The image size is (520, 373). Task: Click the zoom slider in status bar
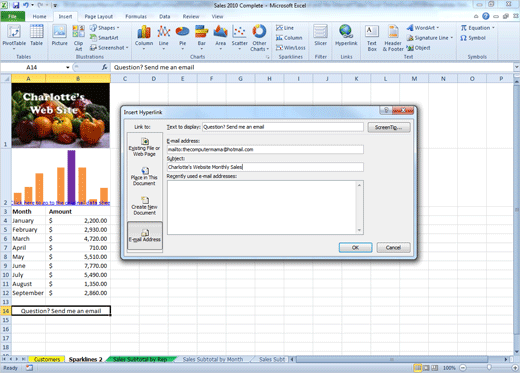click(x=489, y=368)
